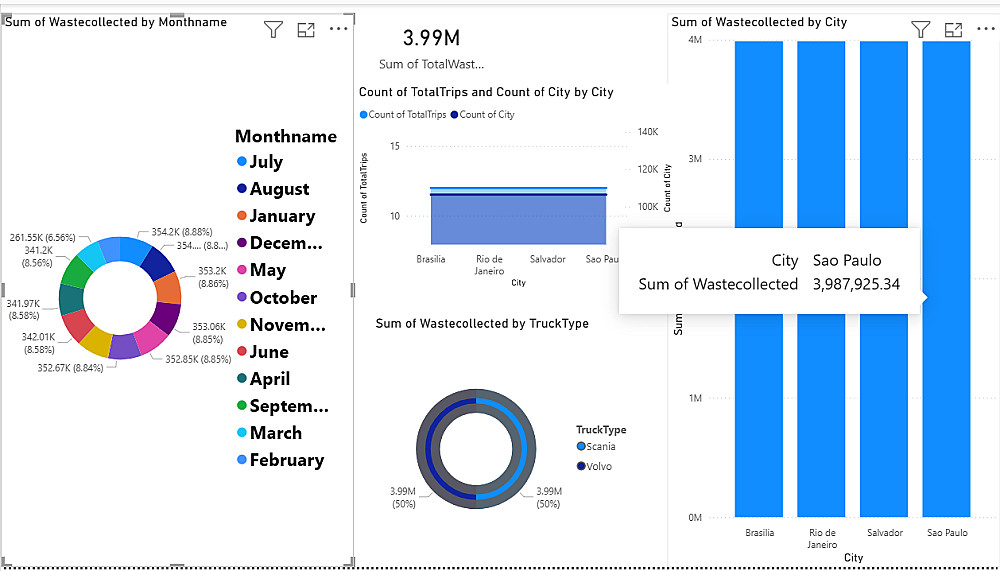Select December legend entry

[279, 243]
